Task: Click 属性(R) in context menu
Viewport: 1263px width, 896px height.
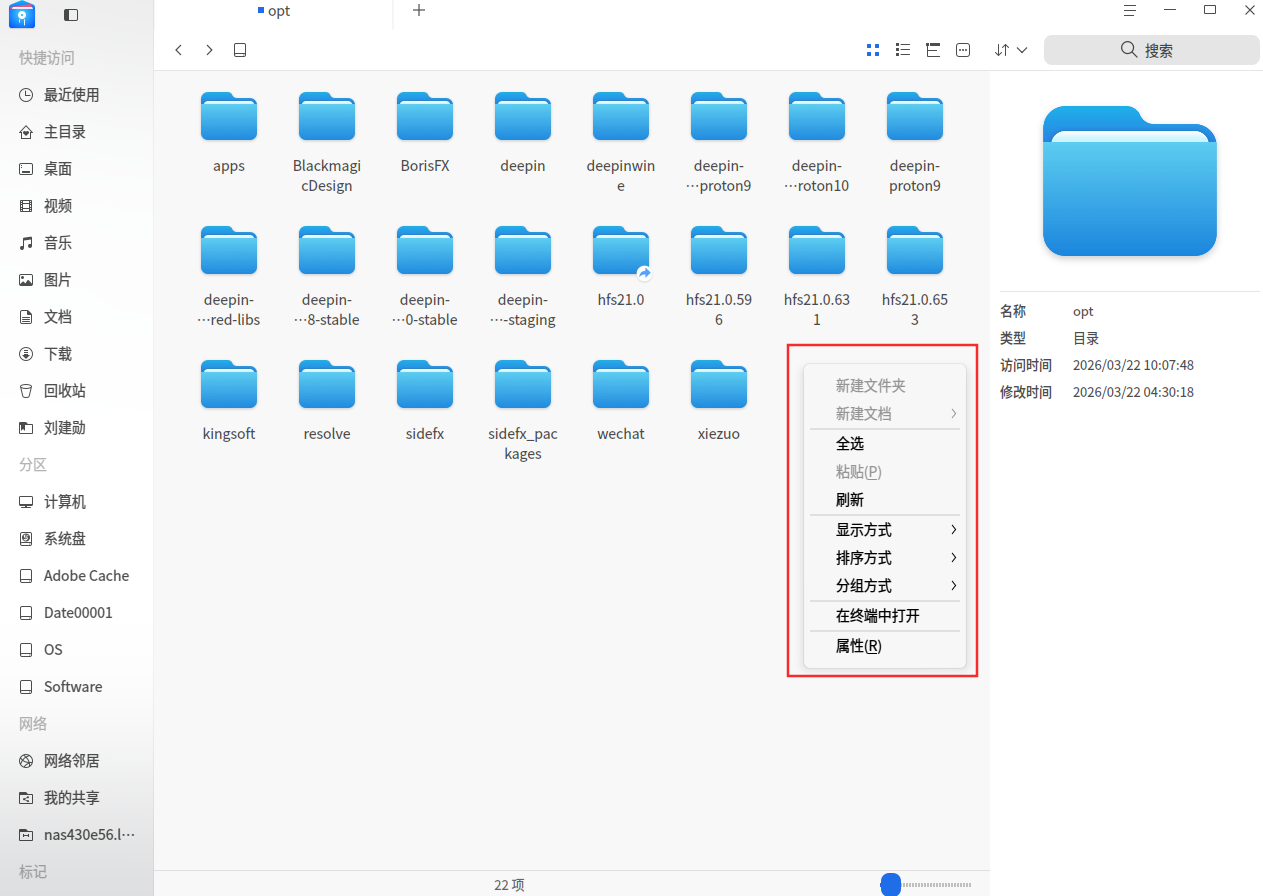Action: click(858, 646)
